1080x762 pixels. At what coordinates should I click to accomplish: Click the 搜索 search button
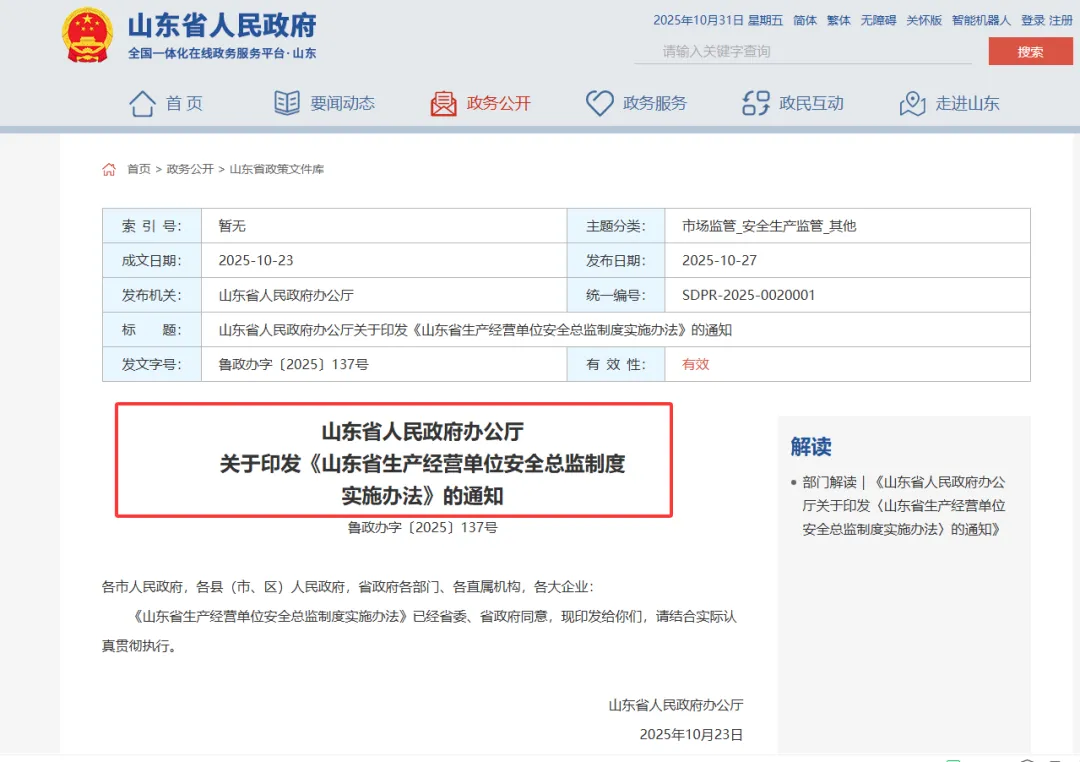pos(1030,51)
